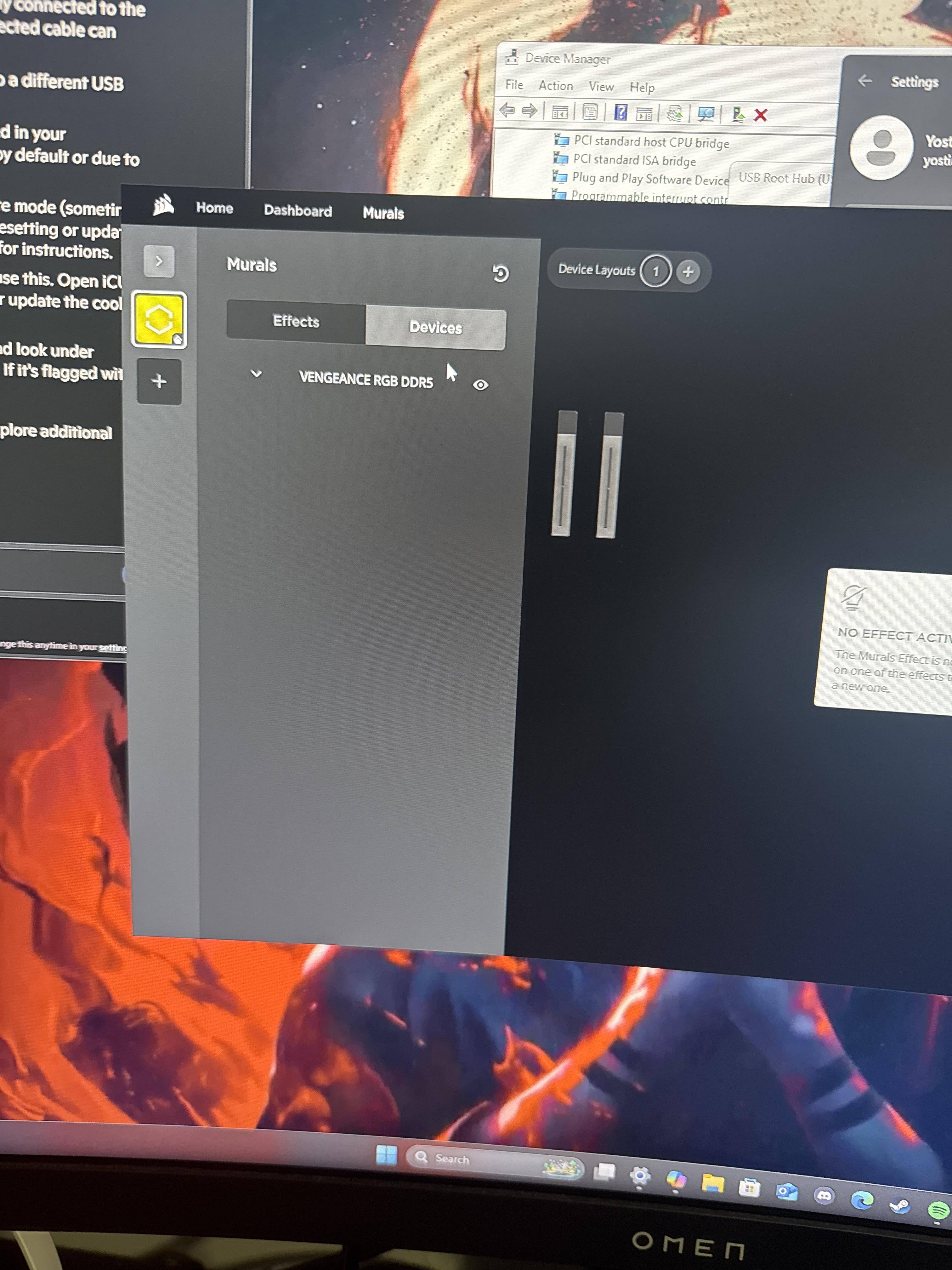Toggle visibility of VENGEANCE RGB DDR5
This screenshot has width=952, height=1270.
point(480,385)
